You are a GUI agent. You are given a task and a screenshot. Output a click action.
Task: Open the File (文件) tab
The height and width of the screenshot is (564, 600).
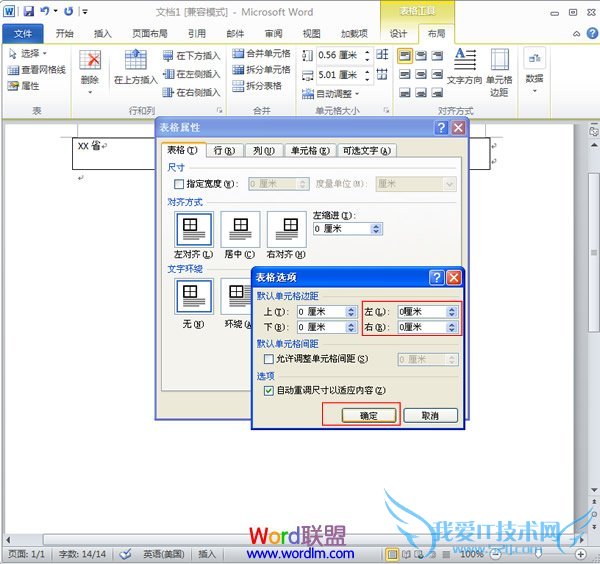click(23, 34)
